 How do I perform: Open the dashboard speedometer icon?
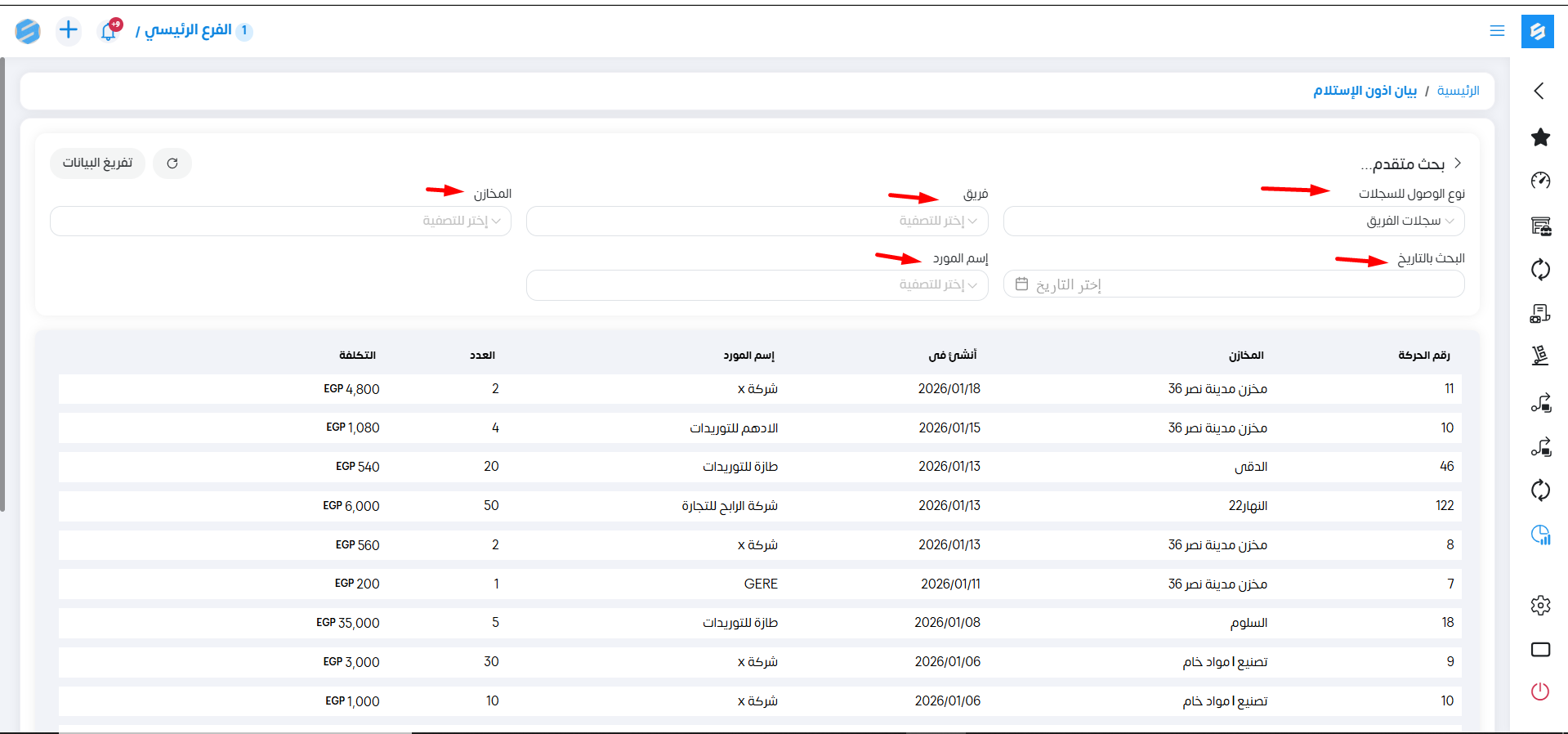click(1540, 181)
